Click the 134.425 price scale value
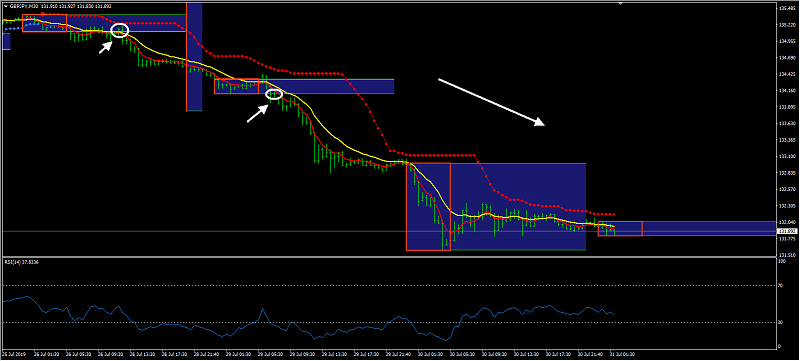800x361 pixels. [x=786, y=74]
